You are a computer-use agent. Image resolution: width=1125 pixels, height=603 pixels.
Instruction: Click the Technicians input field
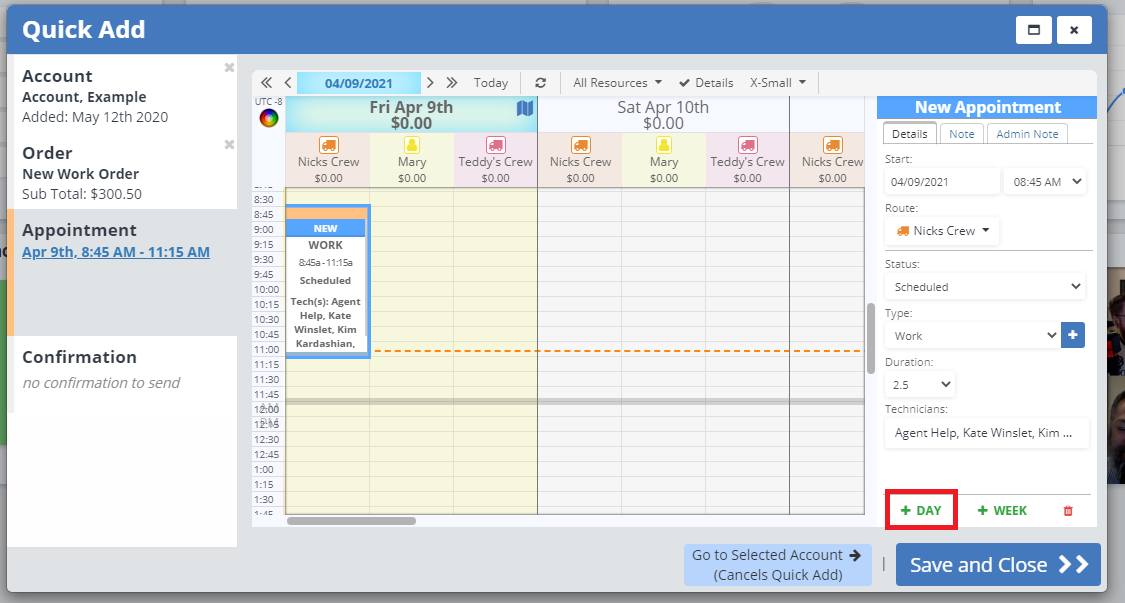[985, 433]
